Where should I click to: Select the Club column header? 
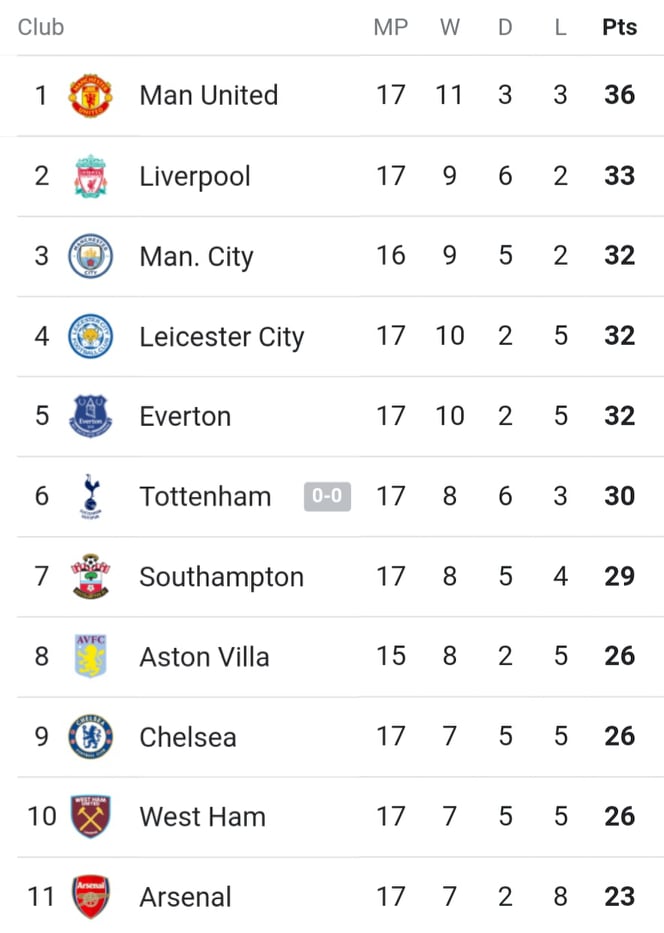click(x=40, y=27)
